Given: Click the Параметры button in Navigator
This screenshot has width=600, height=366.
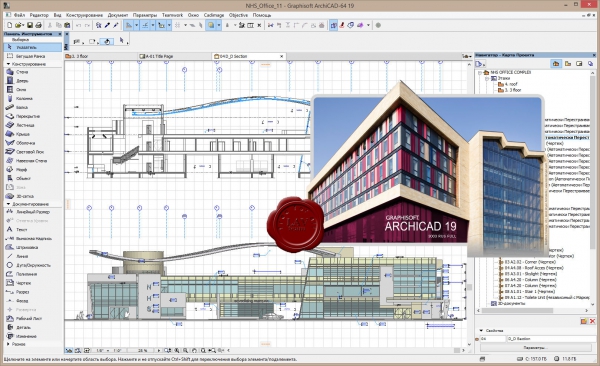Looking at the screenshot, I should pos(535,348).
